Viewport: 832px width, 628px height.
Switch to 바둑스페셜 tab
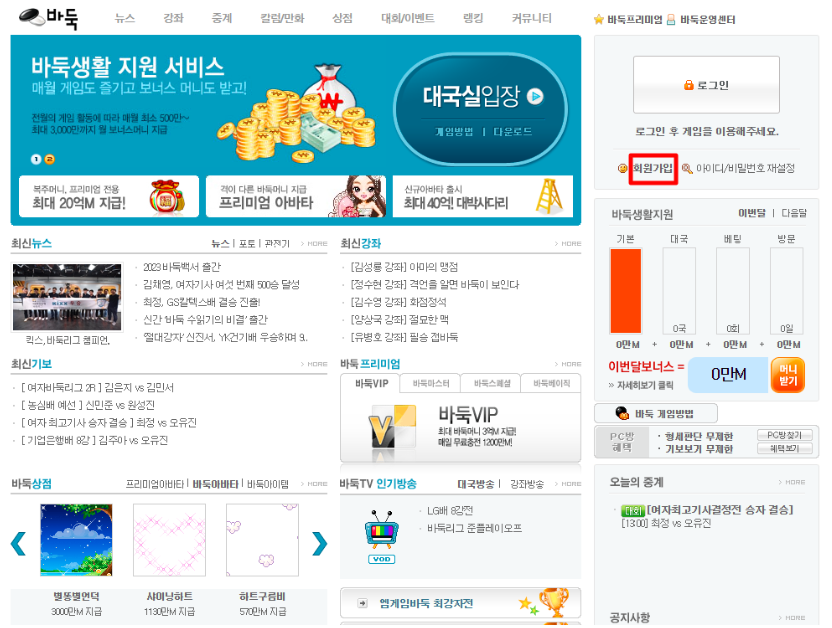click(491, 383)
